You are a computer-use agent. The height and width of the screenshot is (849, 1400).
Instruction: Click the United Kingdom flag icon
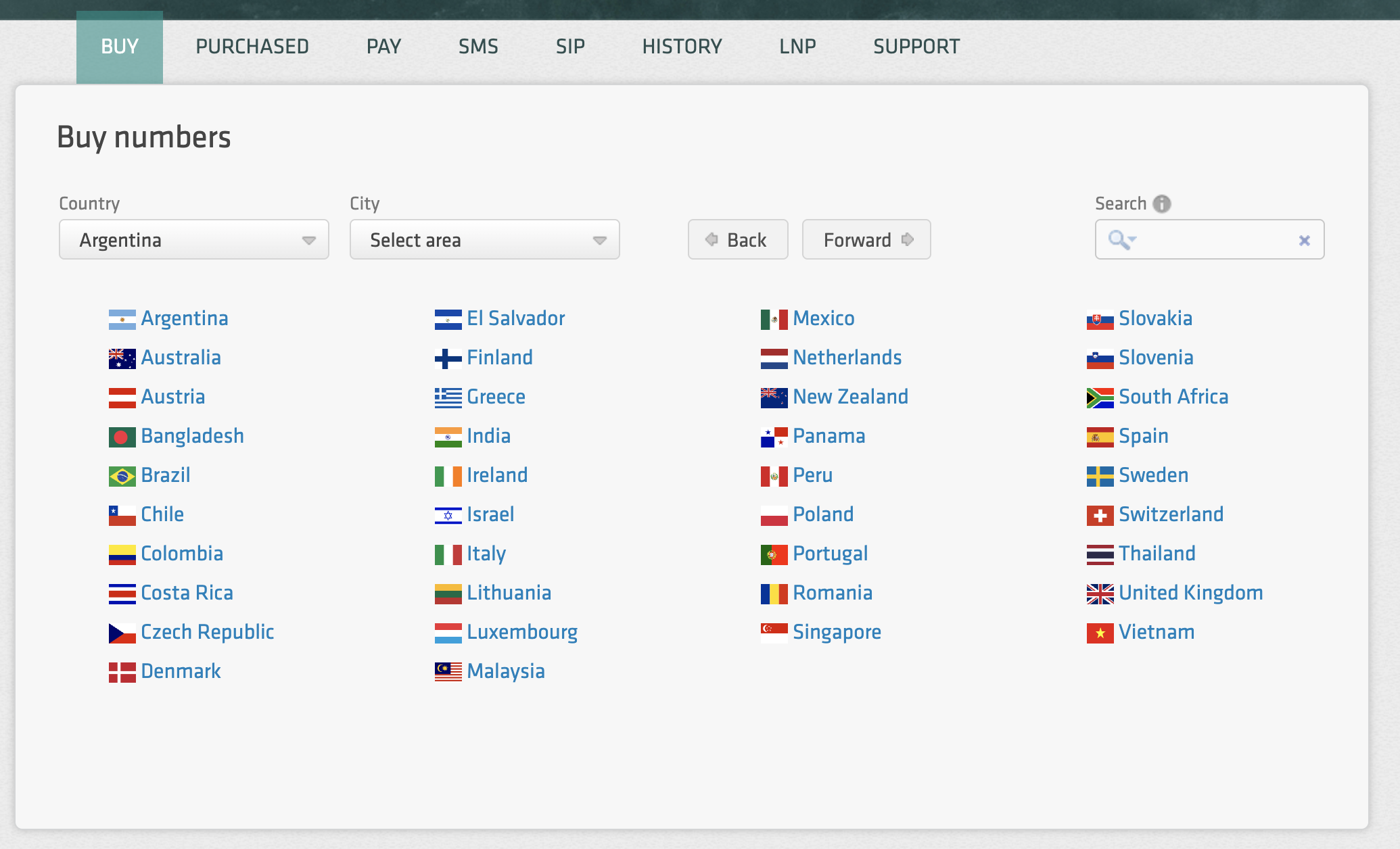(x=1100, y=593)
